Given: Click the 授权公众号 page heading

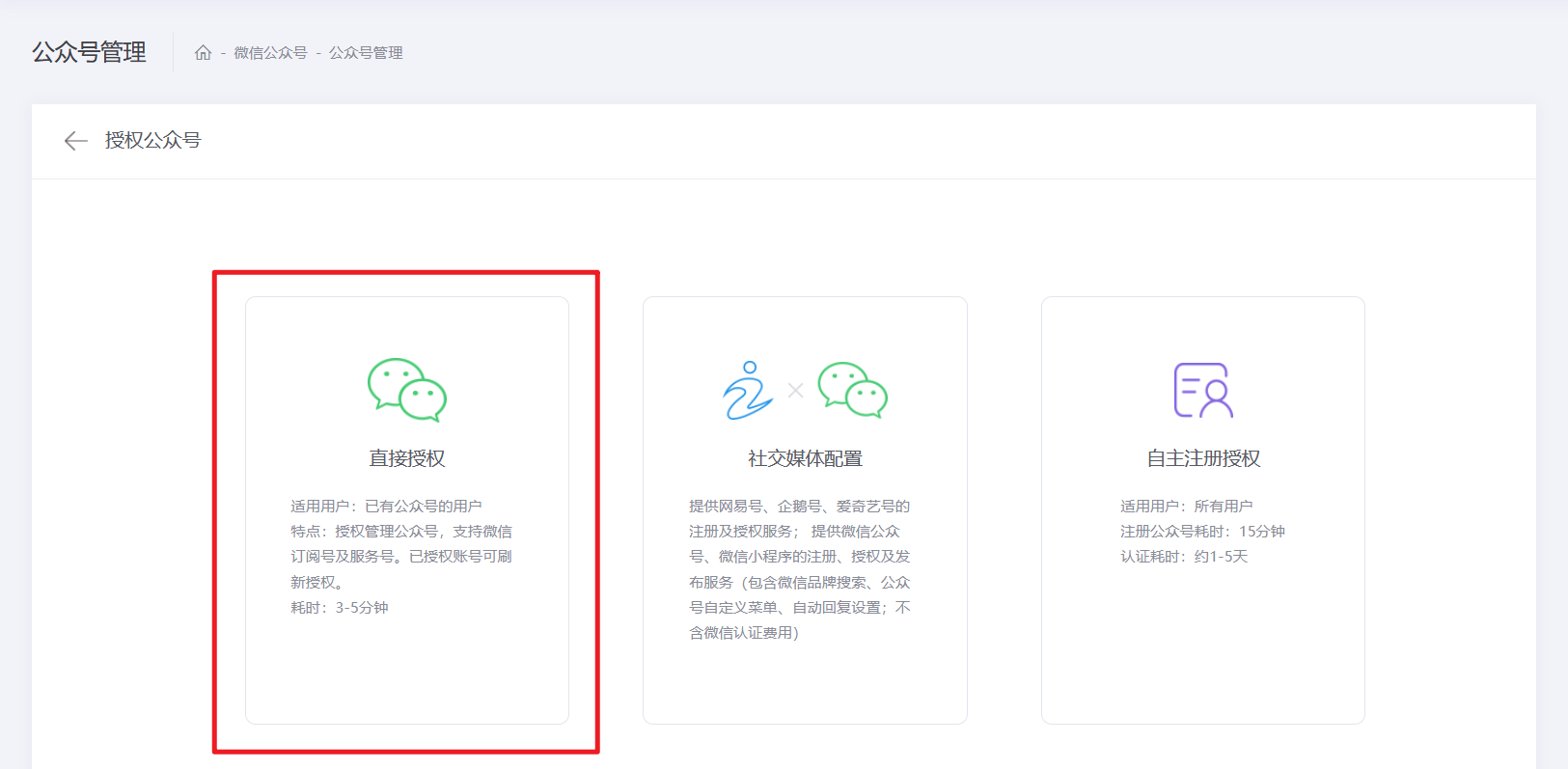Looking at the screenshot, I should tap(152, 140).
